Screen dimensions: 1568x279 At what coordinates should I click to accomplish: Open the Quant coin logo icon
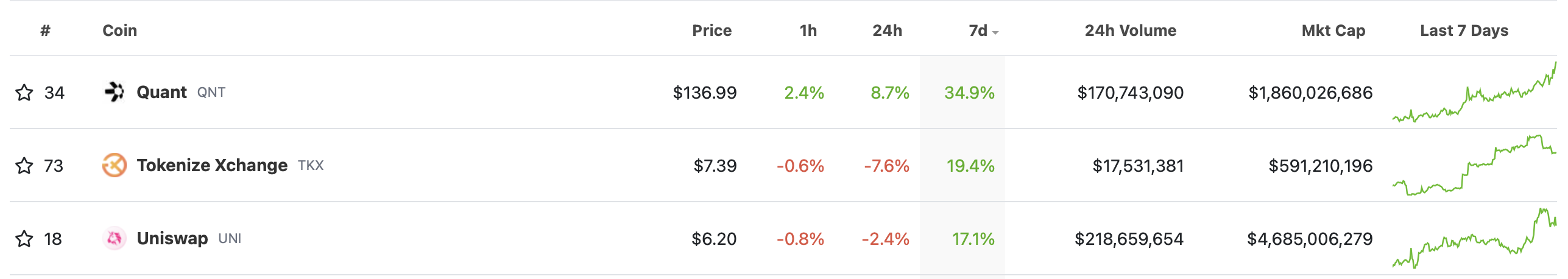(x=115, y=92)
